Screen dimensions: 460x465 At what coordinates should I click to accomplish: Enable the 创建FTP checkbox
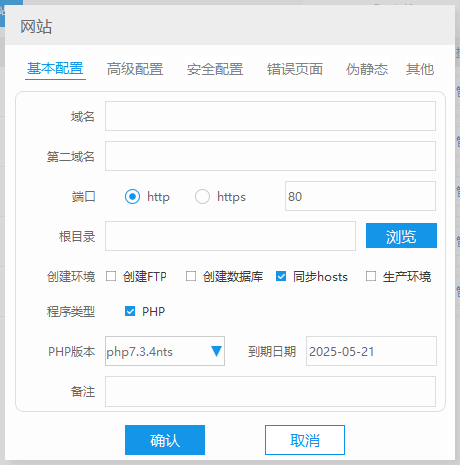[111, 276]
